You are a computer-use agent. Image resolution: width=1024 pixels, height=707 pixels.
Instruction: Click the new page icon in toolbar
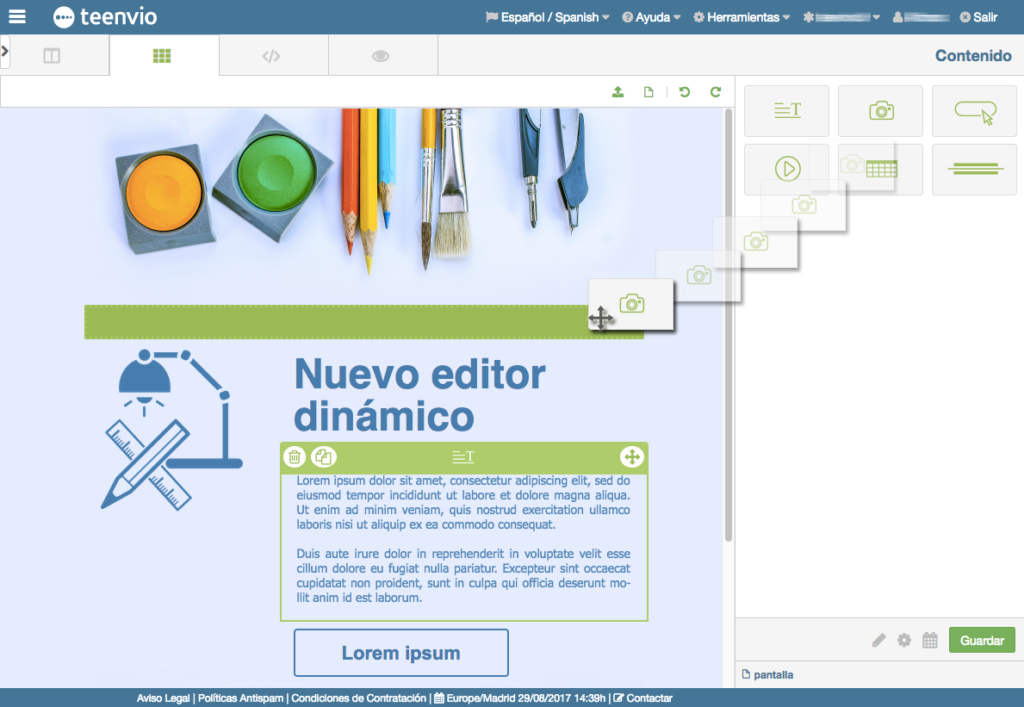coord(648,92)
